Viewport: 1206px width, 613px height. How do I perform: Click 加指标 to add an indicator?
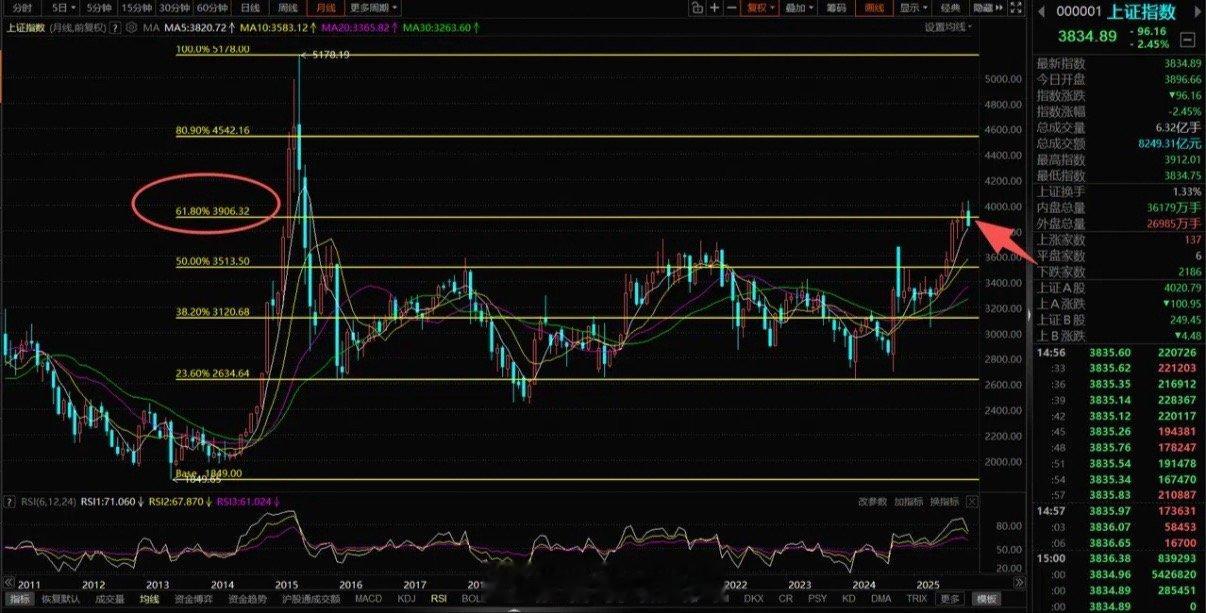(x=909, y=501)
